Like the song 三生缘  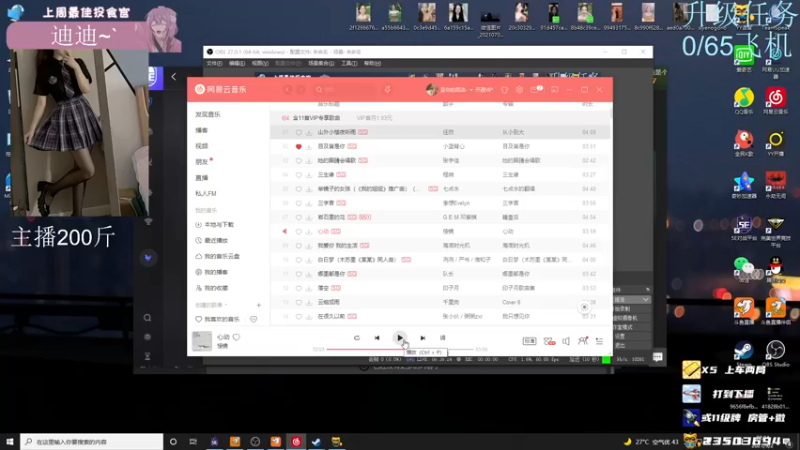coord(298,175)
